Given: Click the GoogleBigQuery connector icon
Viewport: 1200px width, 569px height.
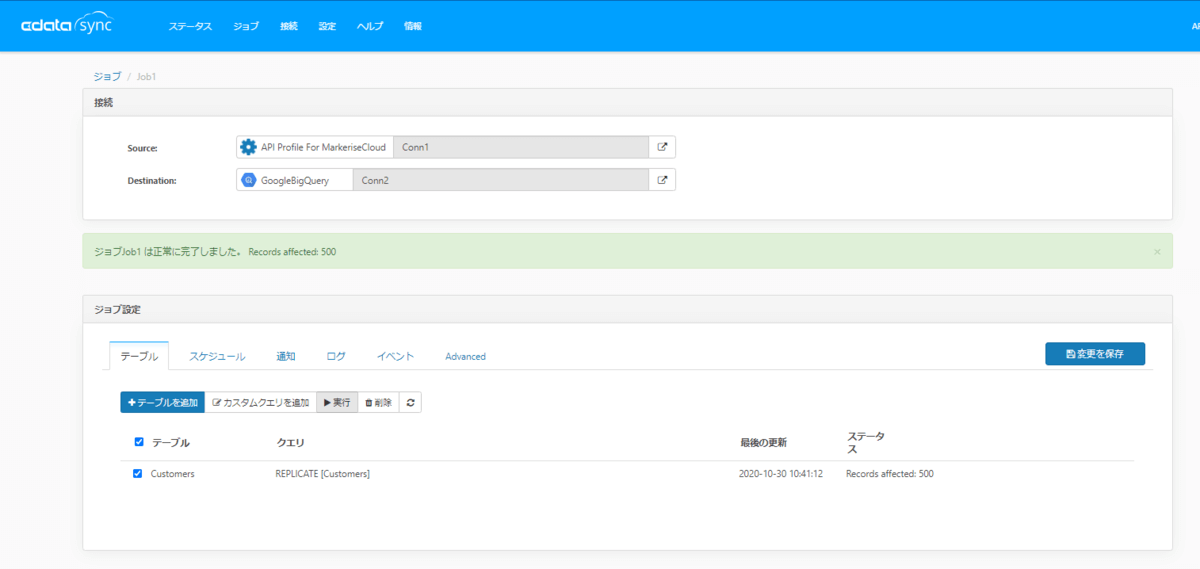Looking at the screenshot, I should tap(248, 180).
